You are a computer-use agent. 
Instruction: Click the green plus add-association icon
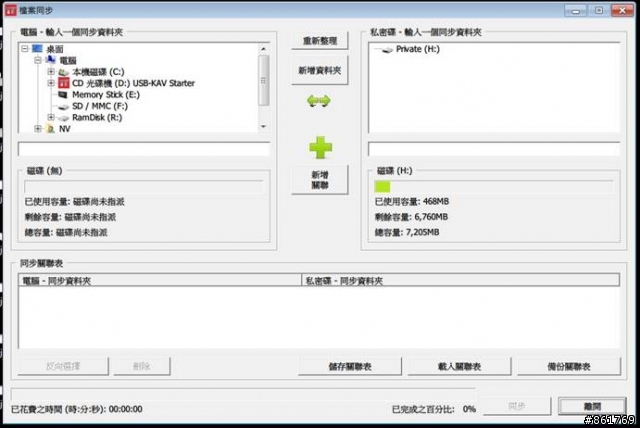[320, 147]
